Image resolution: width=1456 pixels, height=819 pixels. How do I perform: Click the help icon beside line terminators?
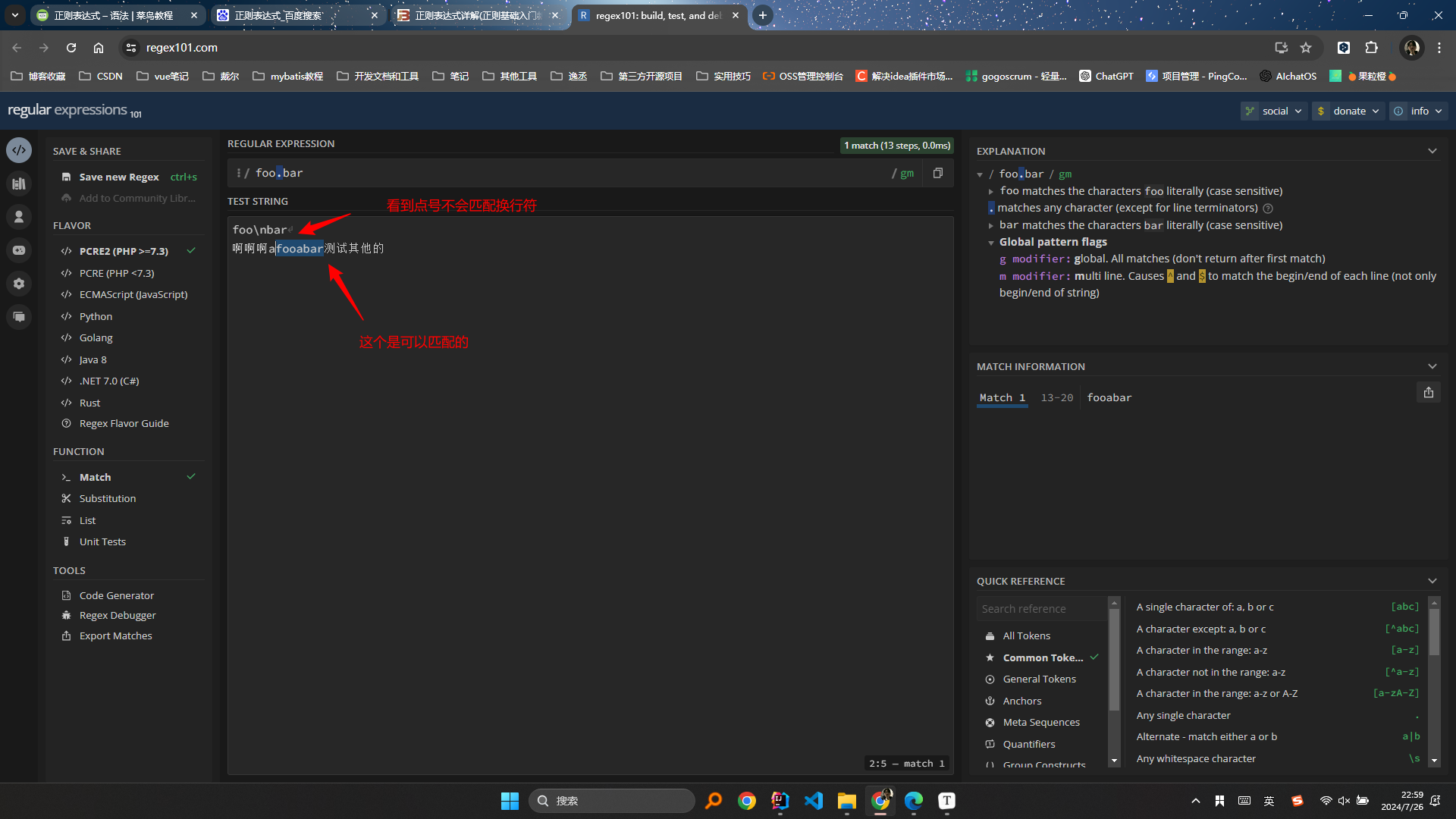pyautogui.click(x=1268, y=209)
